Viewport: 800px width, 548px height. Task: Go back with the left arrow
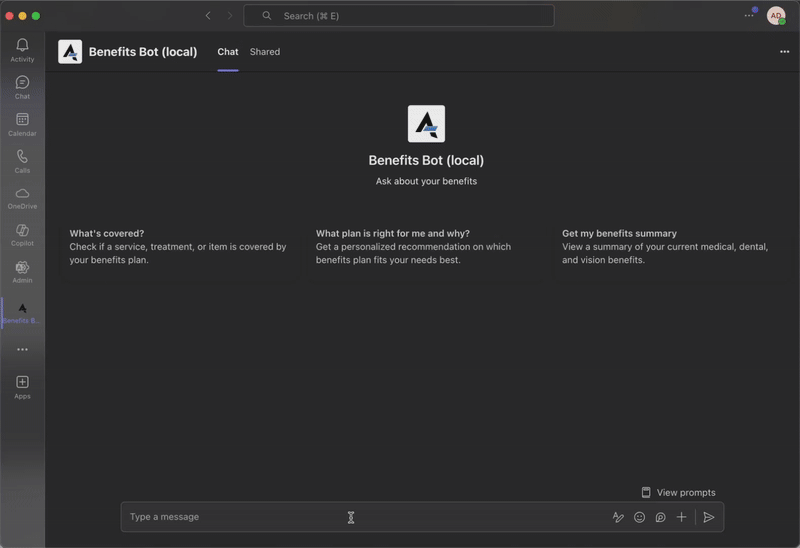[x=208, y=16]
